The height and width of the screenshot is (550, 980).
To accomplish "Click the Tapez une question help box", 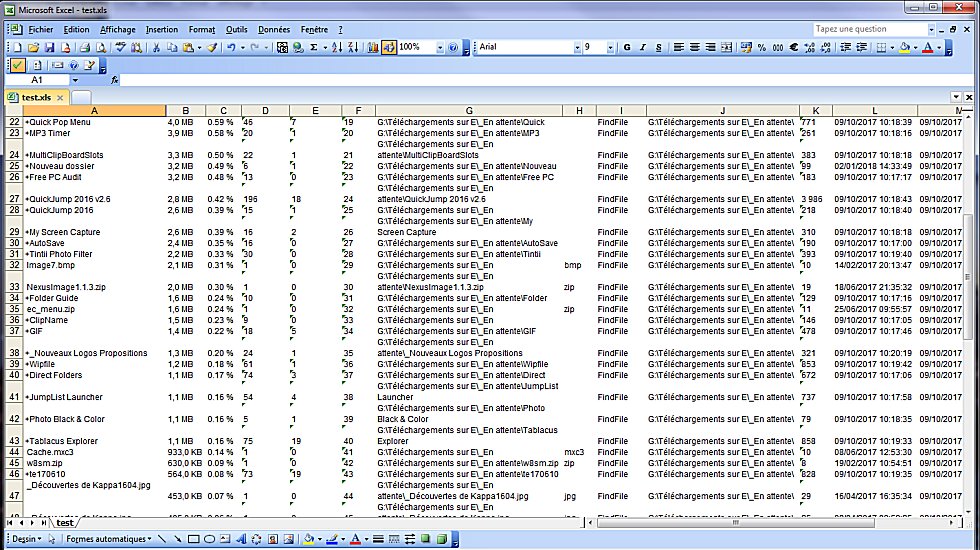I will [x=869, y=29].
